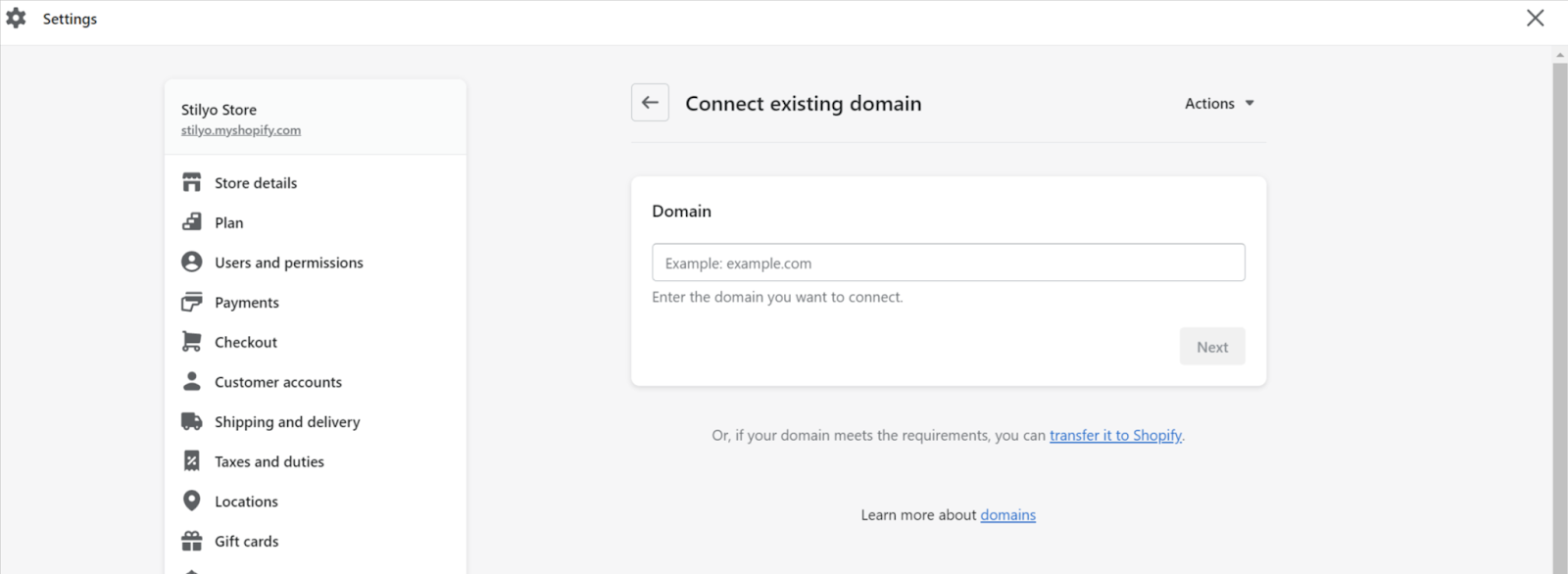This screenshot has height=574, width=1568.
Task: Click the Shipping and delivery truck icon
Action: 192,421
